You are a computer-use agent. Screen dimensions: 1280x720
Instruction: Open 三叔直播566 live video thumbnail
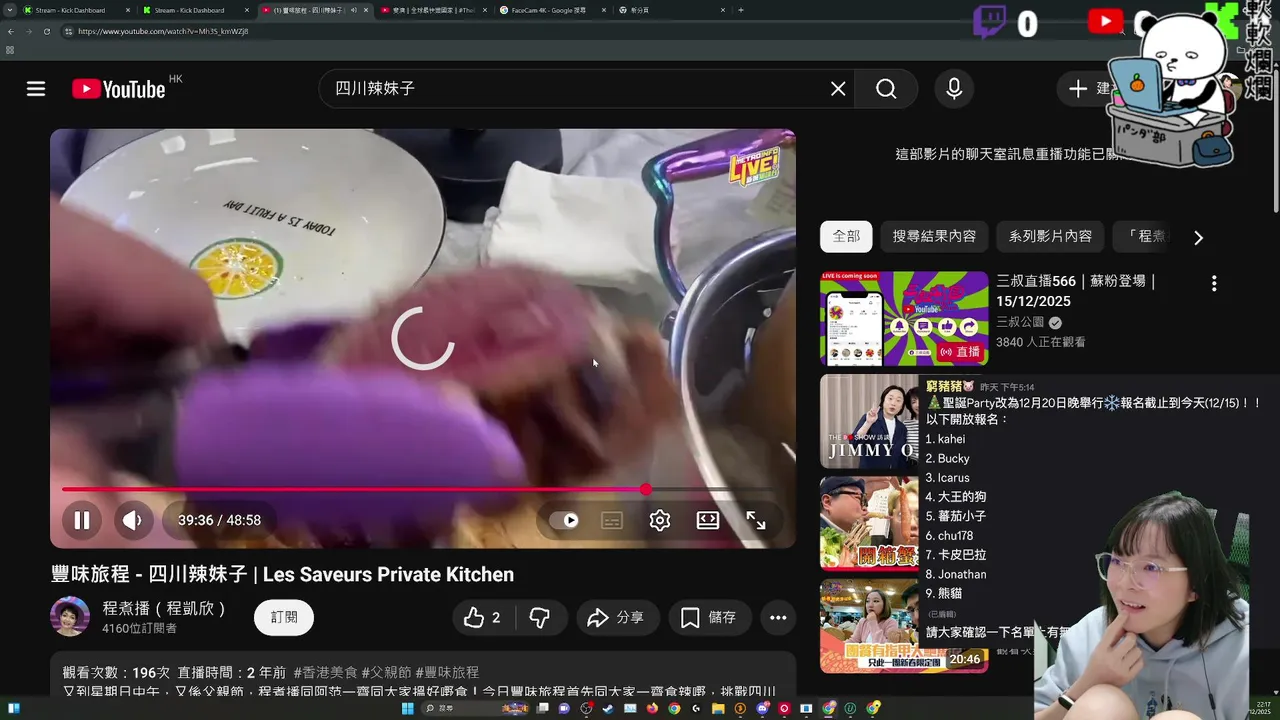pos(904,318)
